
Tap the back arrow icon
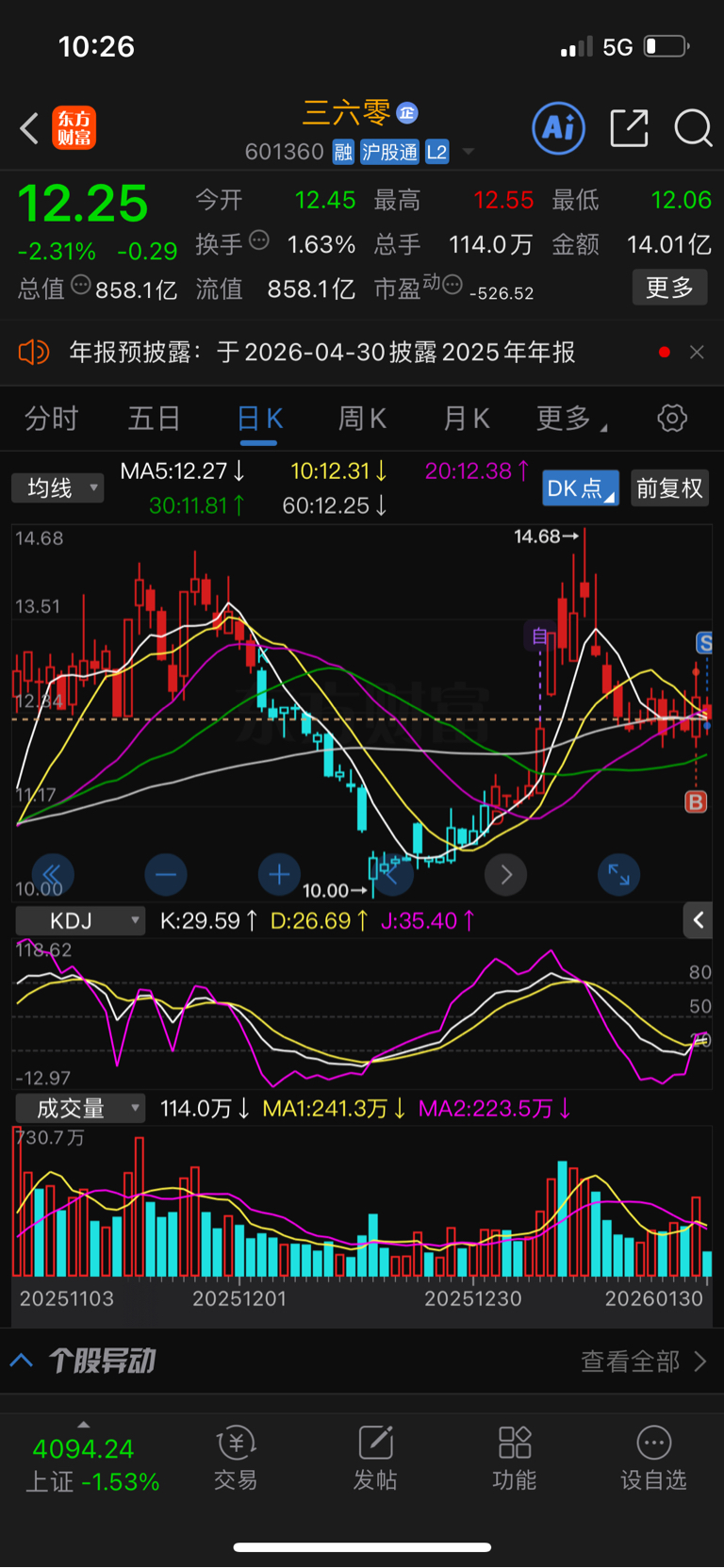(29, 128)
